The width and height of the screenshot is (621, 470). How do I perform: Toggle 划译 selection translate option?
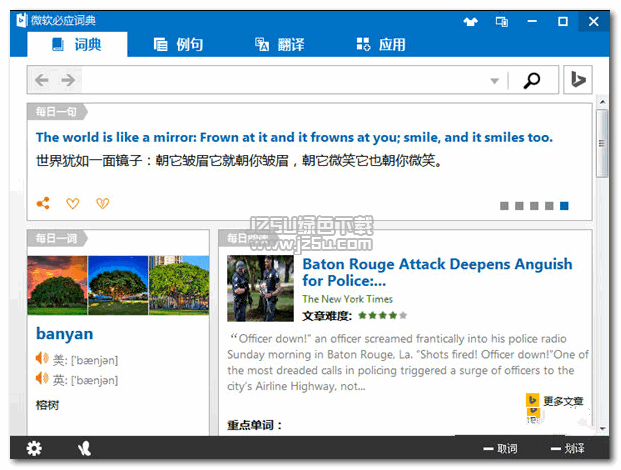tap(568, 449)
